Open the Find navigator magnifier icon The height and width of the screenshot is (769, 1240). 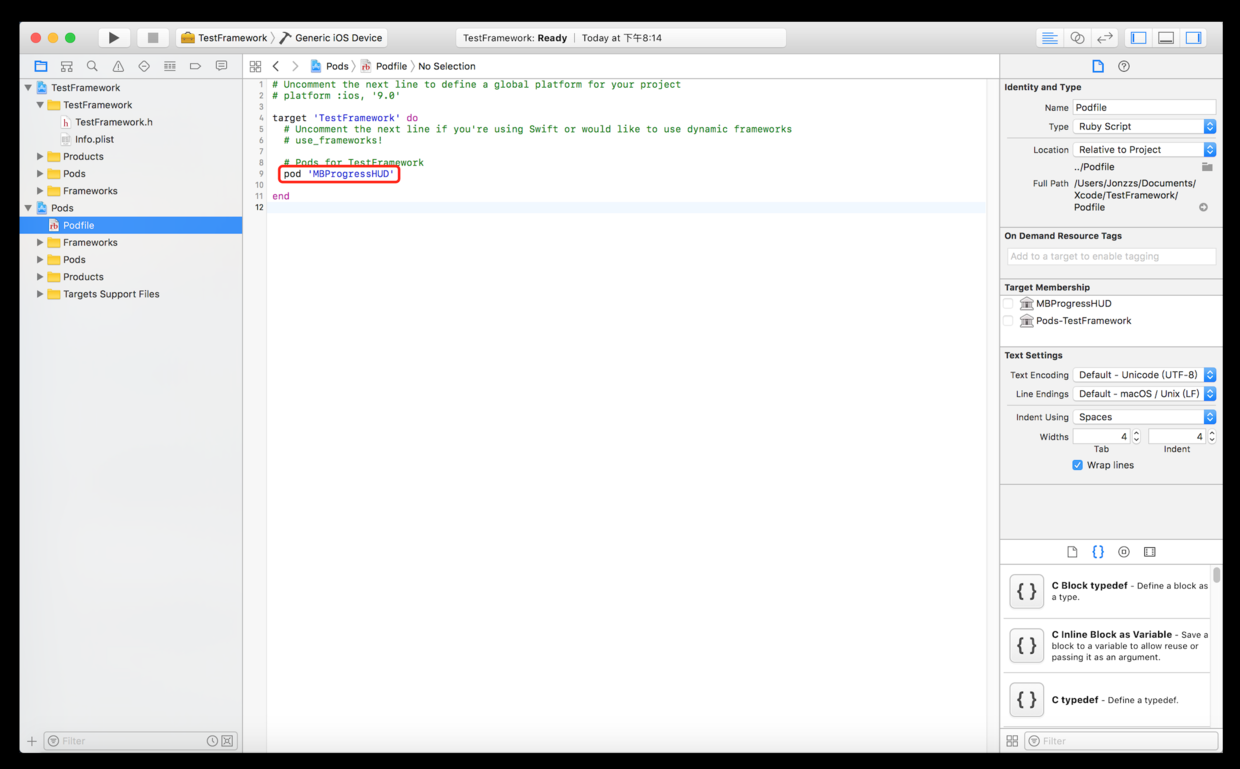point(92,66)
